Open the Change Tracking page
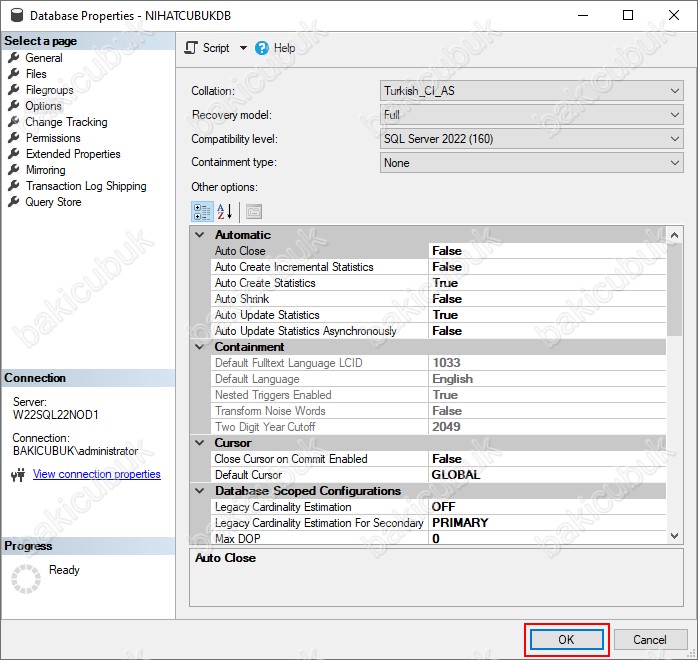The width and height of the screenshot is (698, 660). (66, 122)
